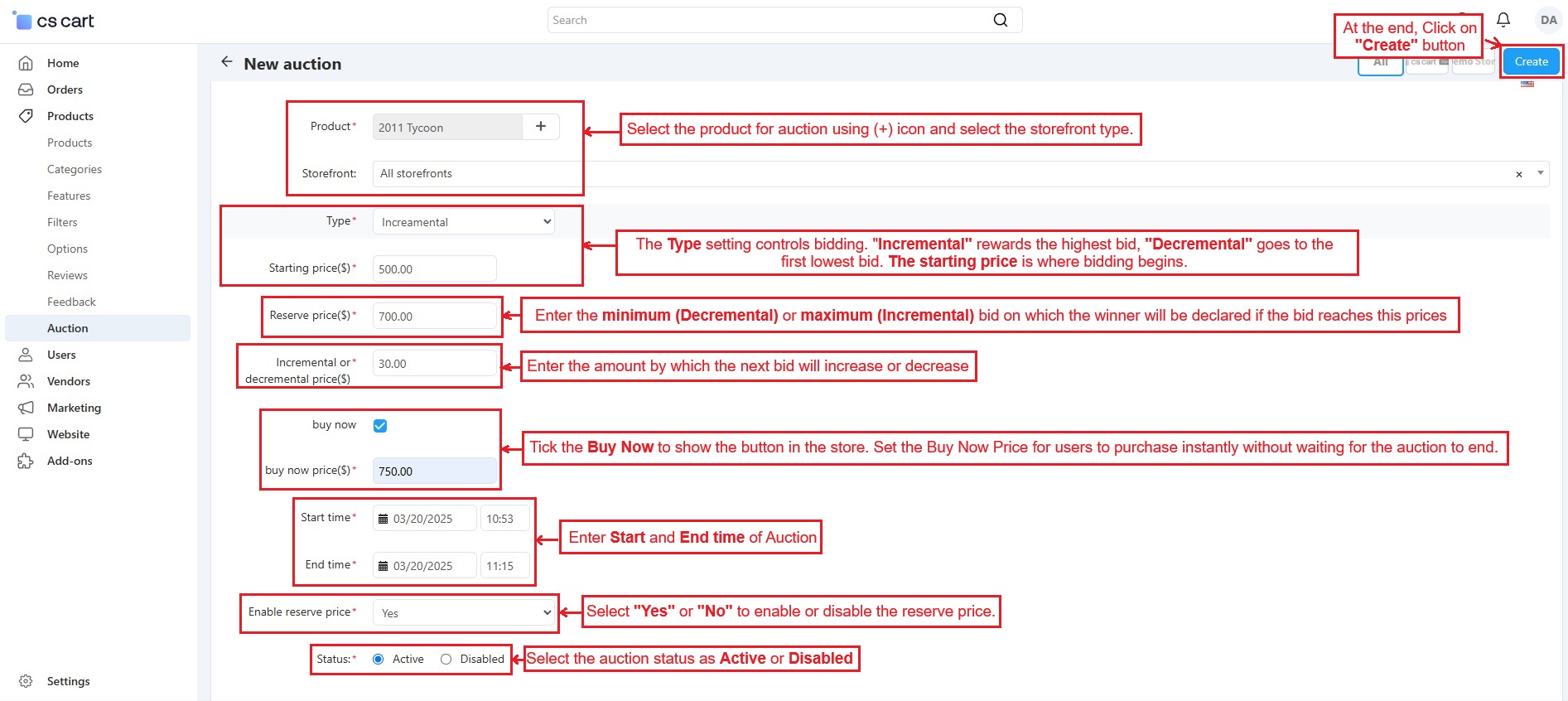Open notifications bell icon
This screenshot has width=1568, height=701.
pyautogui.click(x=1503, y=20)
